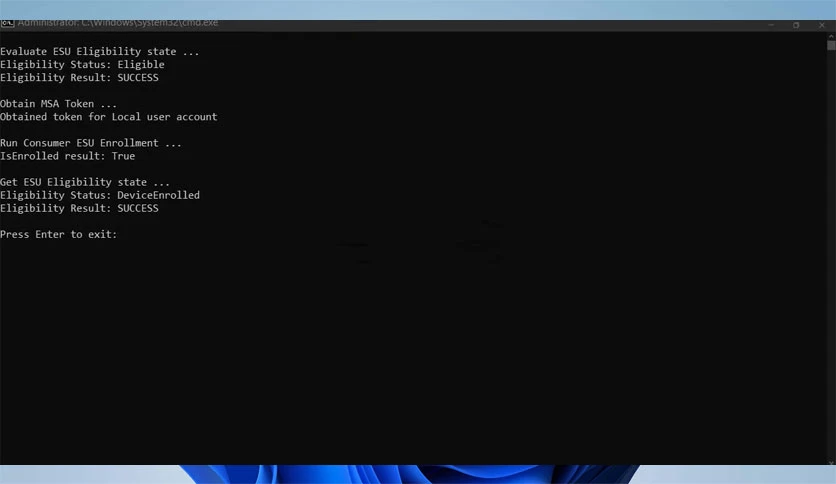Close the Administrator cmd.exe window
836x484 pixels.
(x=822, y=25)
